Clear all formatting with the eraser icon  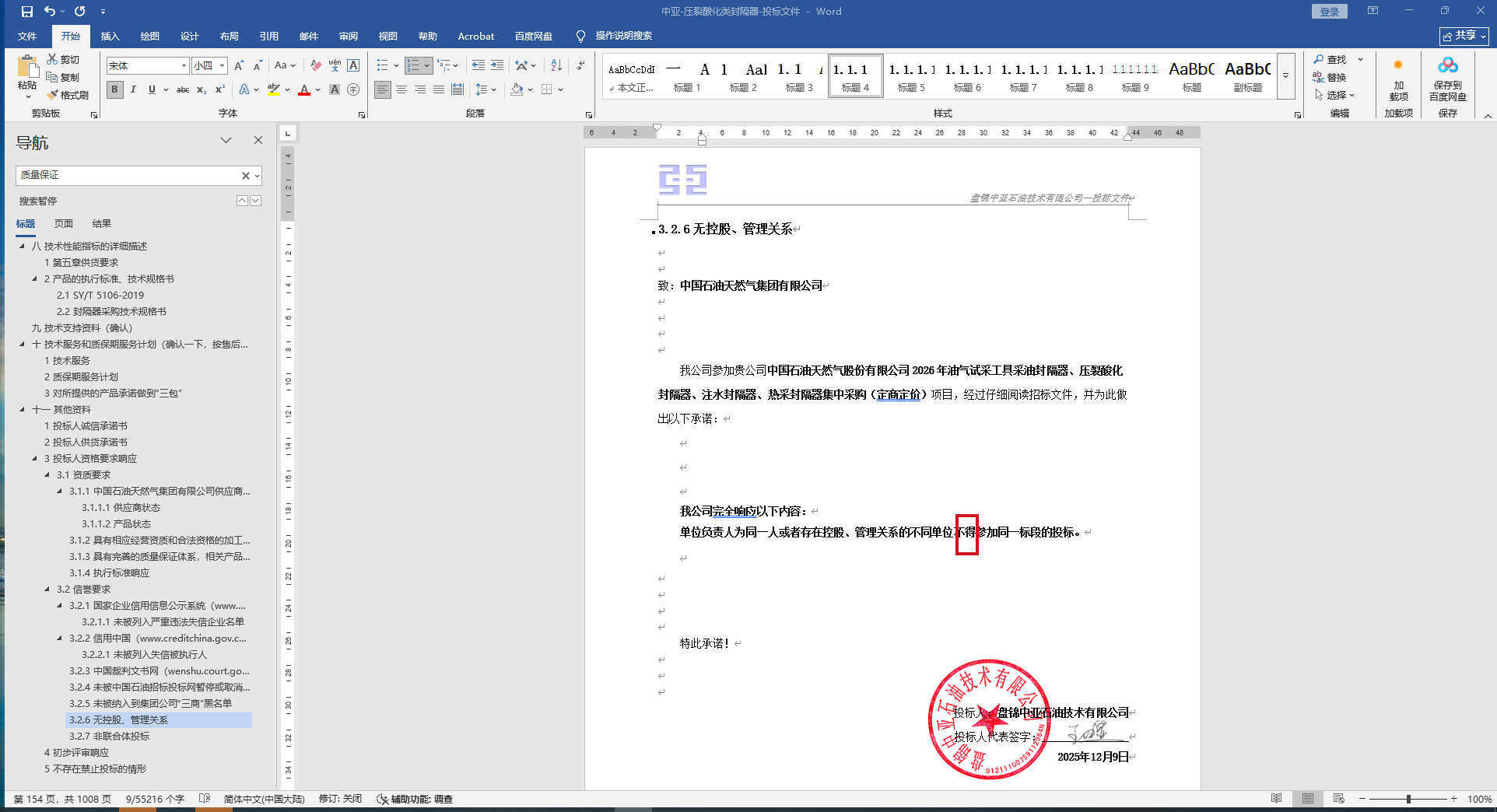(x=316, y=66)
